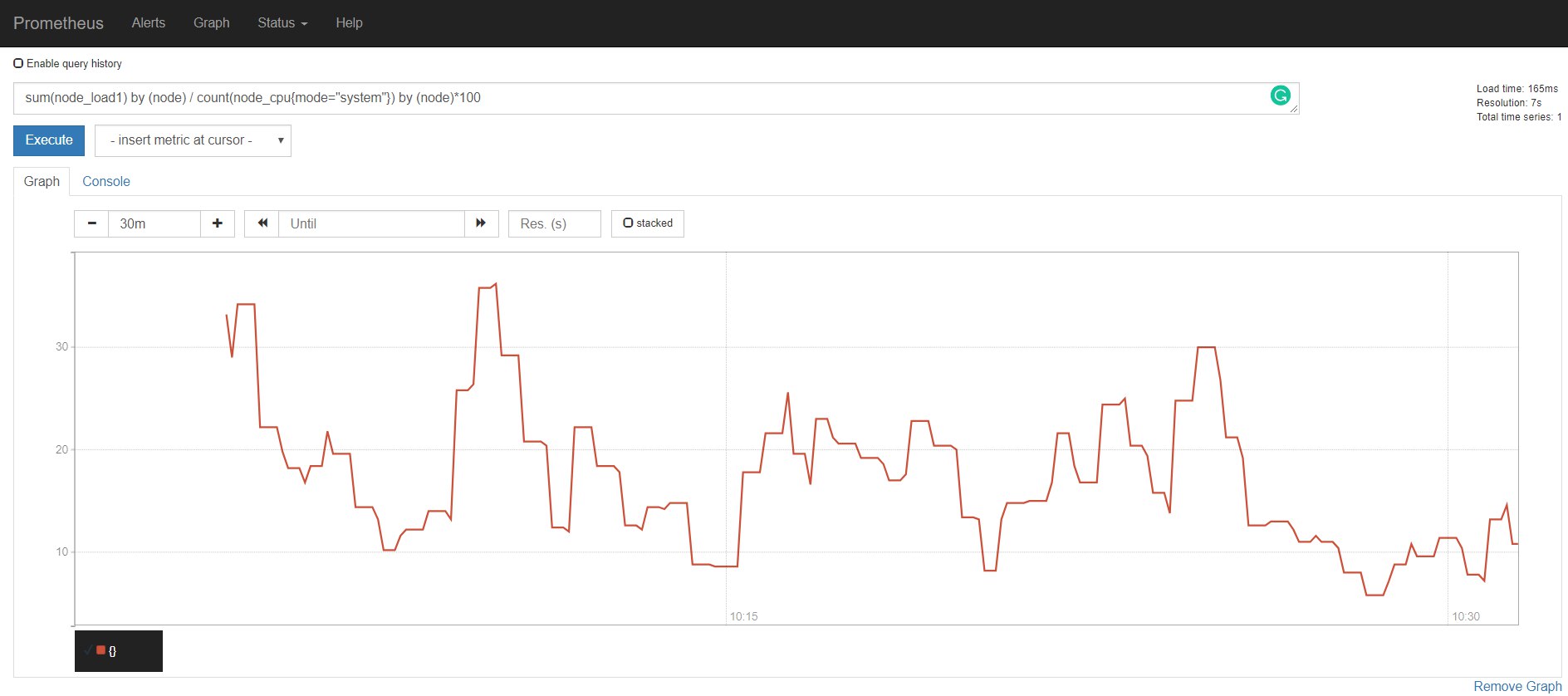Viewport: 1568px width, 696px height.
Task: Click the Load time: 165ms text
Action: click(1517, 89)
